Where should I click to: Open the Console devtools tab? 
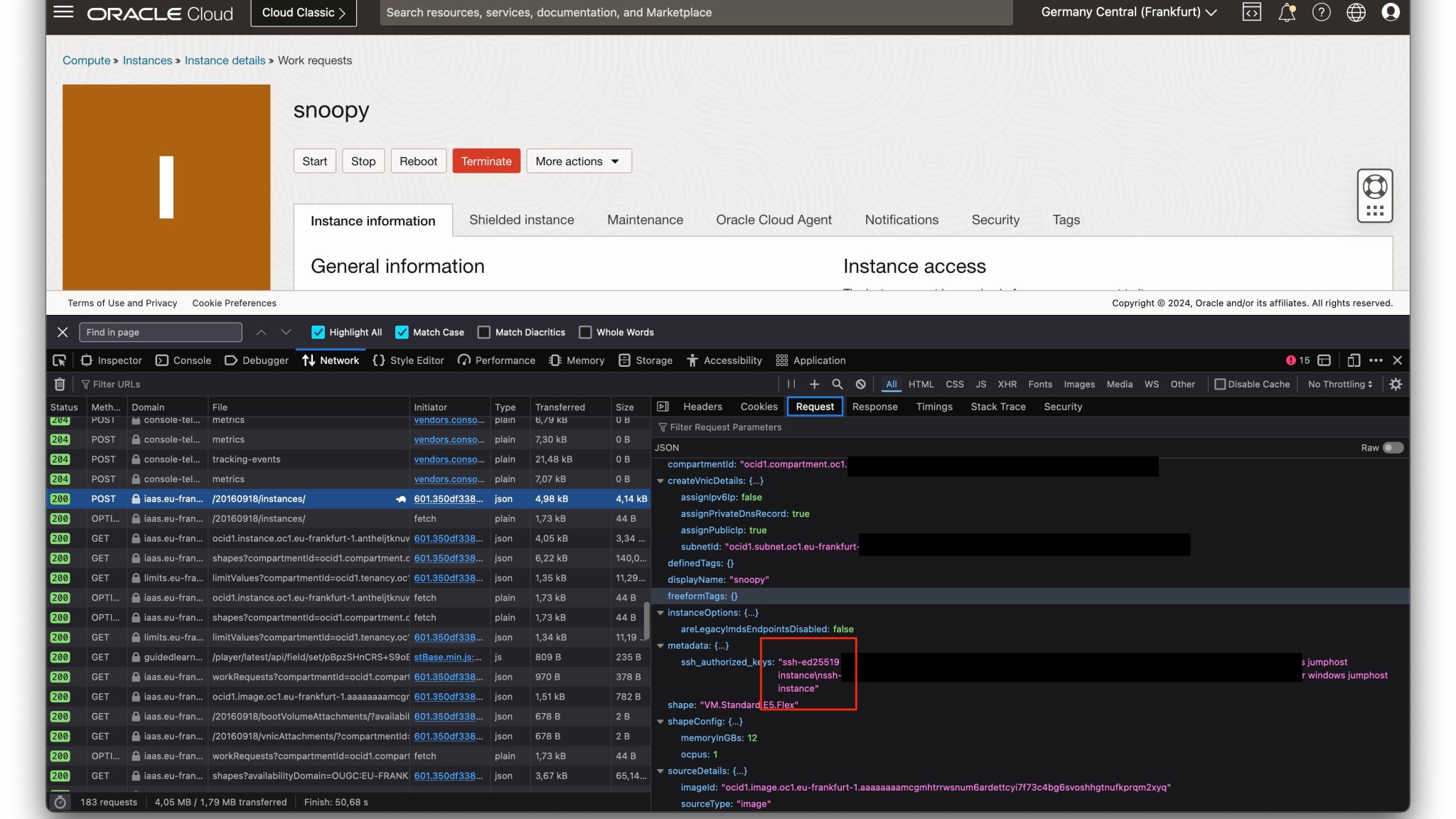coord(183,360)
